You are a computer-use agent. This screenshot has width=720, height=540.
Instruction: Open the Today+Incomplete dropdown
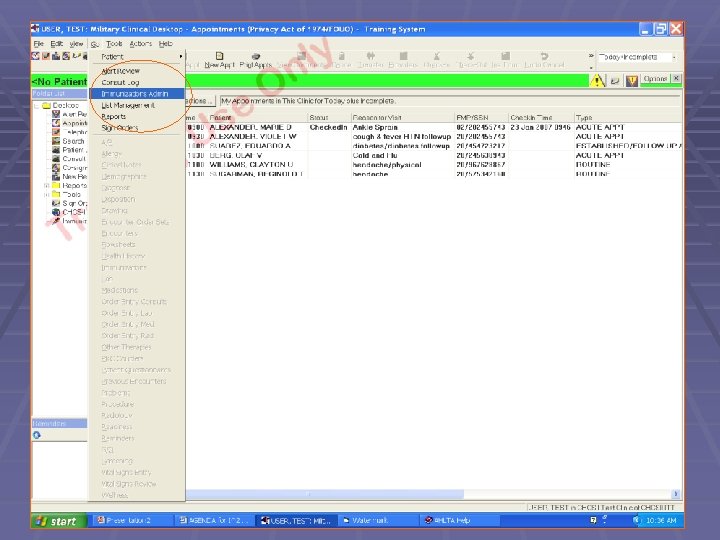[x=674, y=57]
